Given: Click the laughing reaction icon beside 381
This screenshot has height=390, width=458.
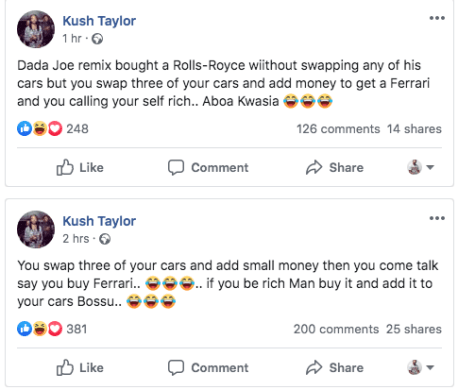Looking at the screenshot, I should coord(40,329).
